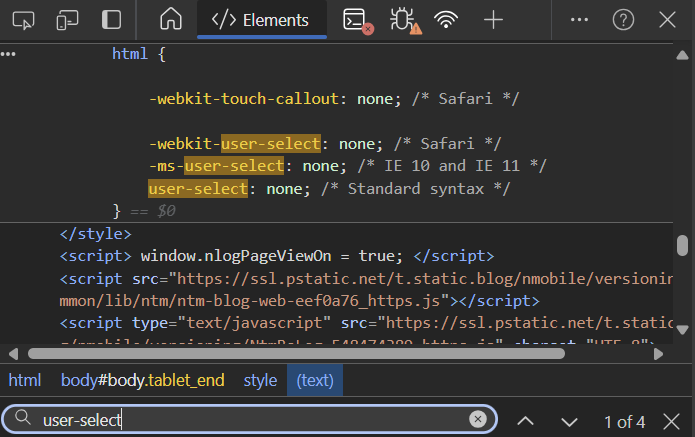
Task: Click the standard user-select highlighted match
Action: coord(198,189)
